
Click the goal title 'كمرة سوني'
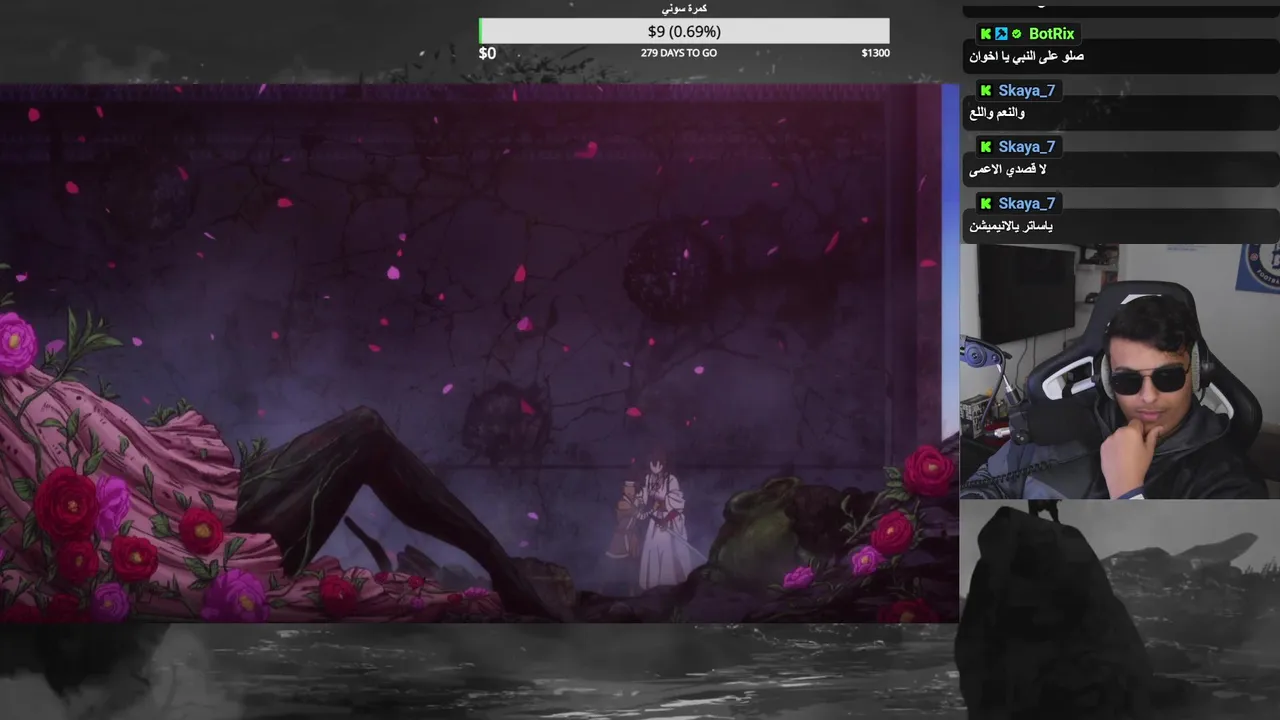684,8
